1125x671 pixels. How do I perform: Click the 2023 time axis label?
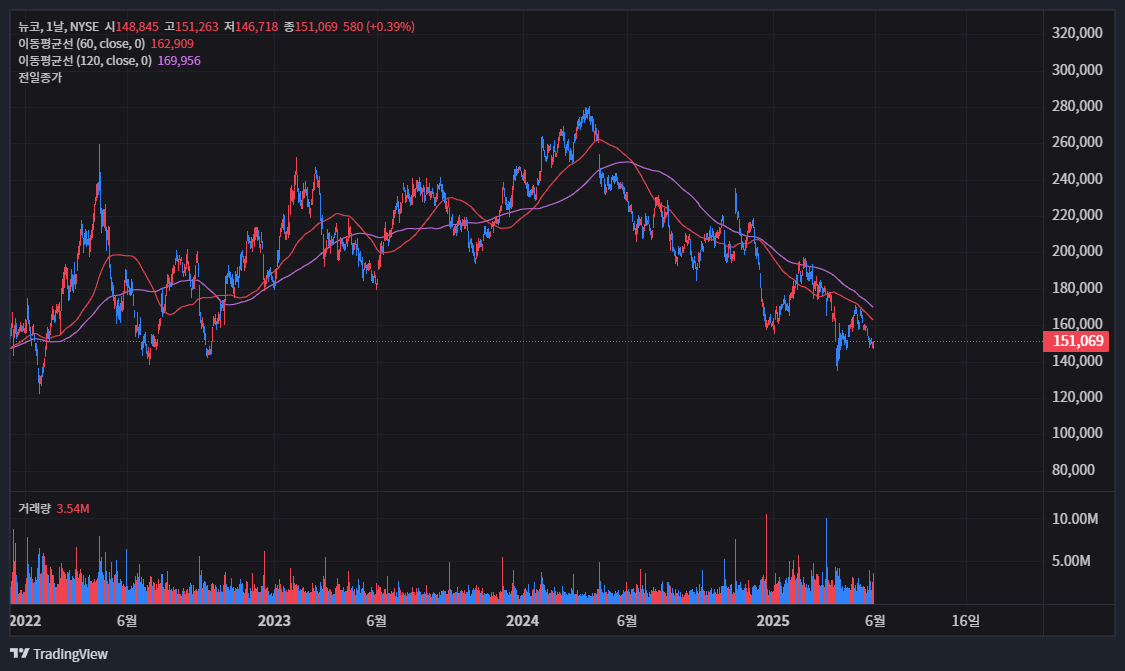tap(274, 621)
